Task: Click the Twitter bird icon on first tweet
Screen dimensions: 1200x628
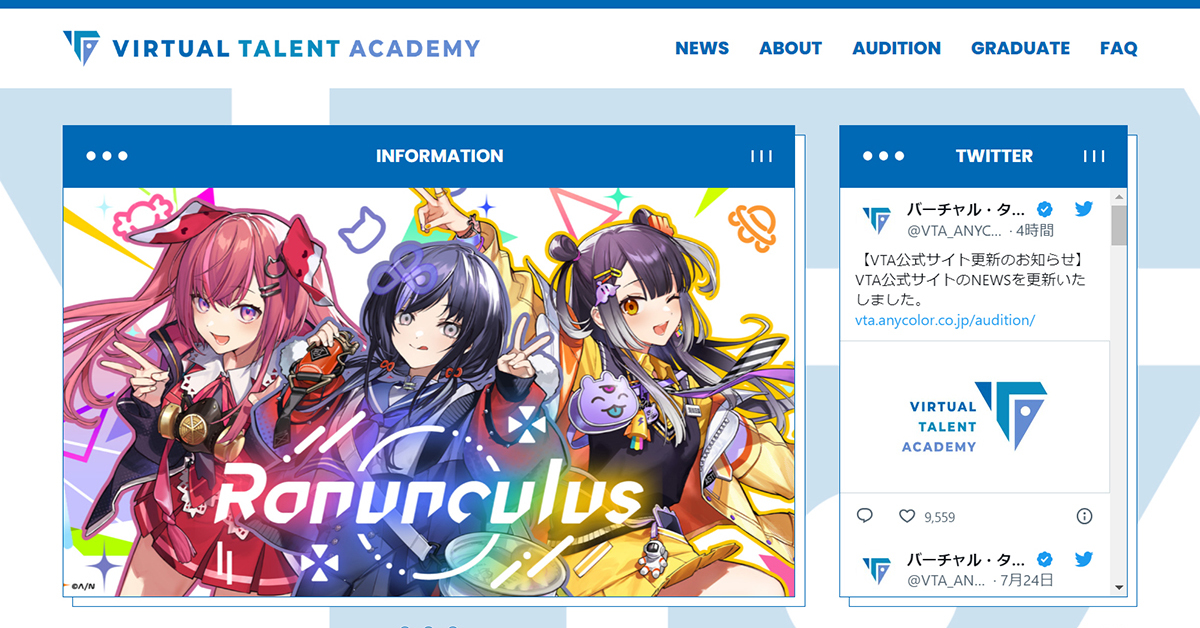Action: point(1083,209)
